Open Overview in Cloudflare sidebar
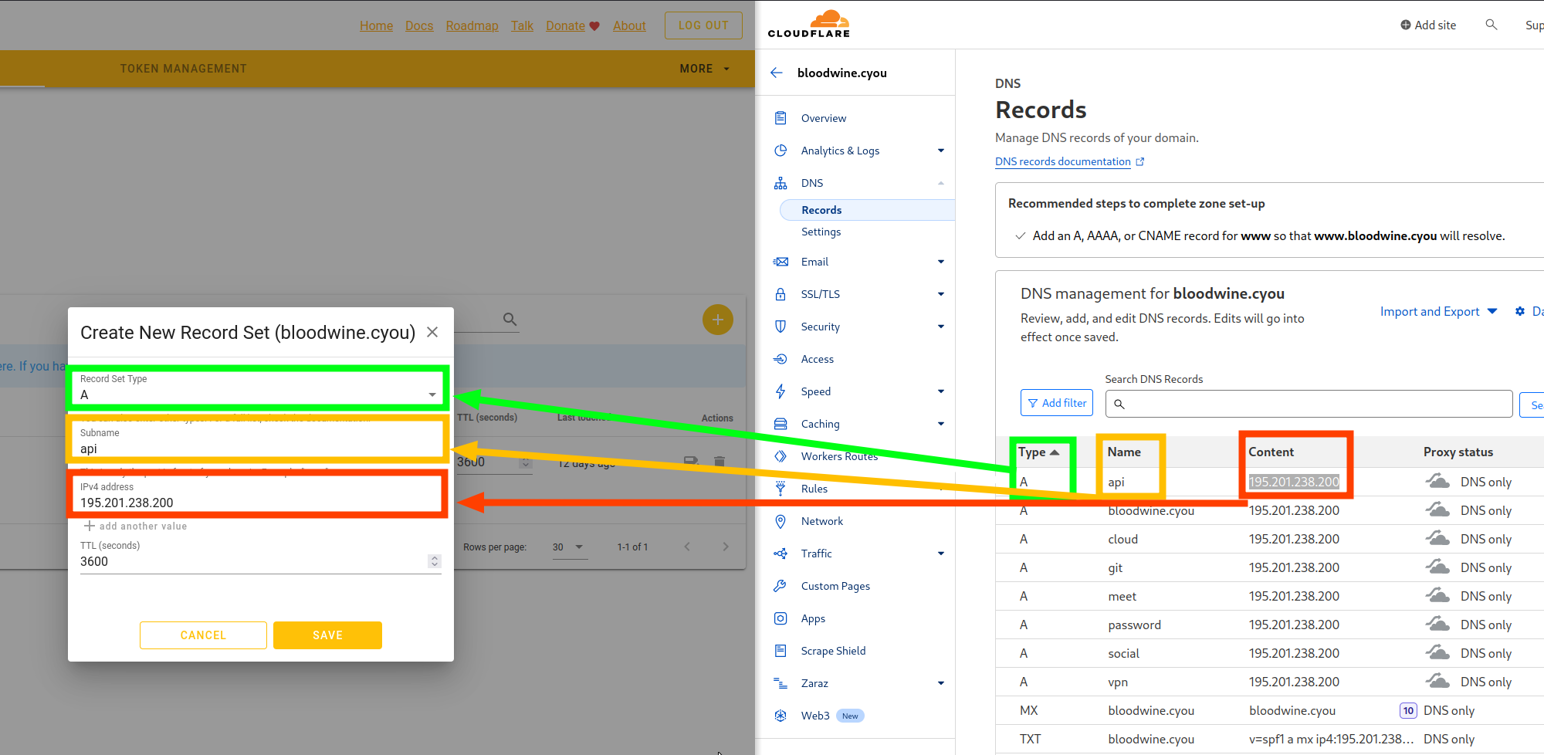 tap(823, 118)
